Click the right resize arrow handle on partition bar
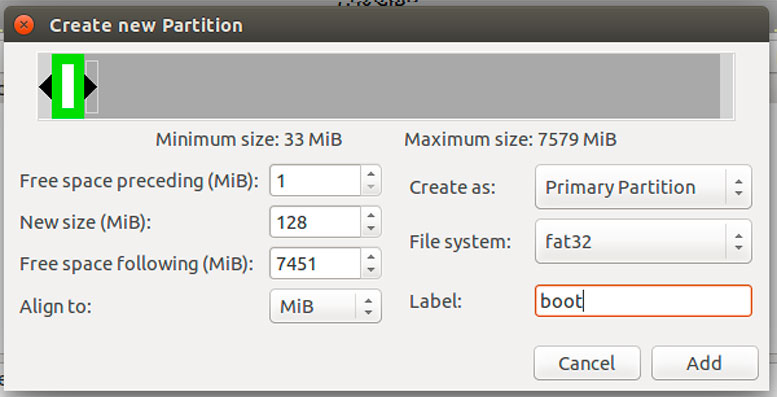The image size is (777, 397). (91, 87)
